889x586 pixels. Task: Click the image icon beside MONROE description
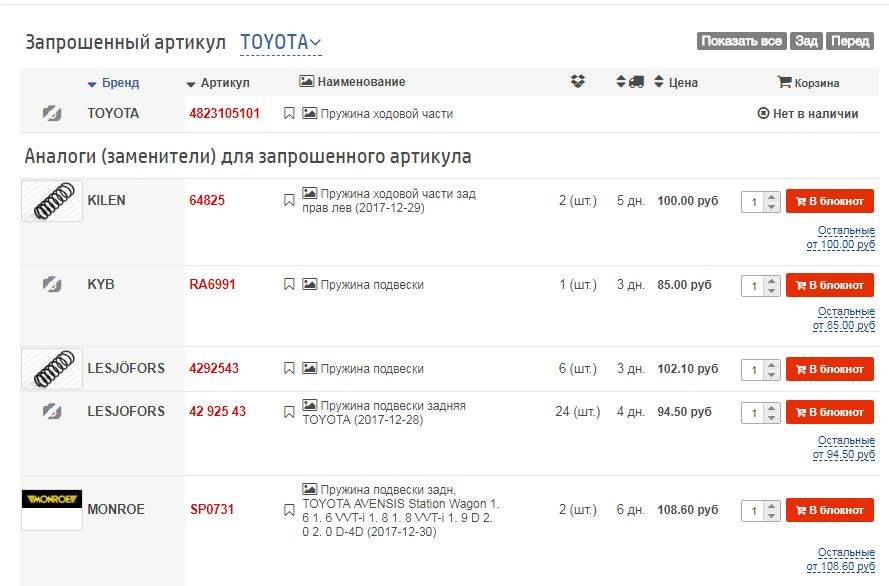pos(310,490)
